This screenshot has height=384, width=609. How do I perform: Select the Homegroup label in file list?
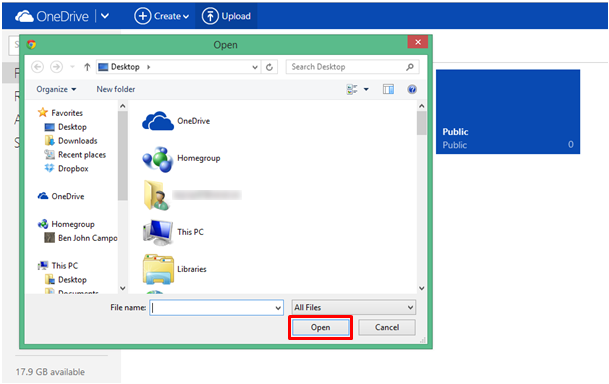point(198,158)
